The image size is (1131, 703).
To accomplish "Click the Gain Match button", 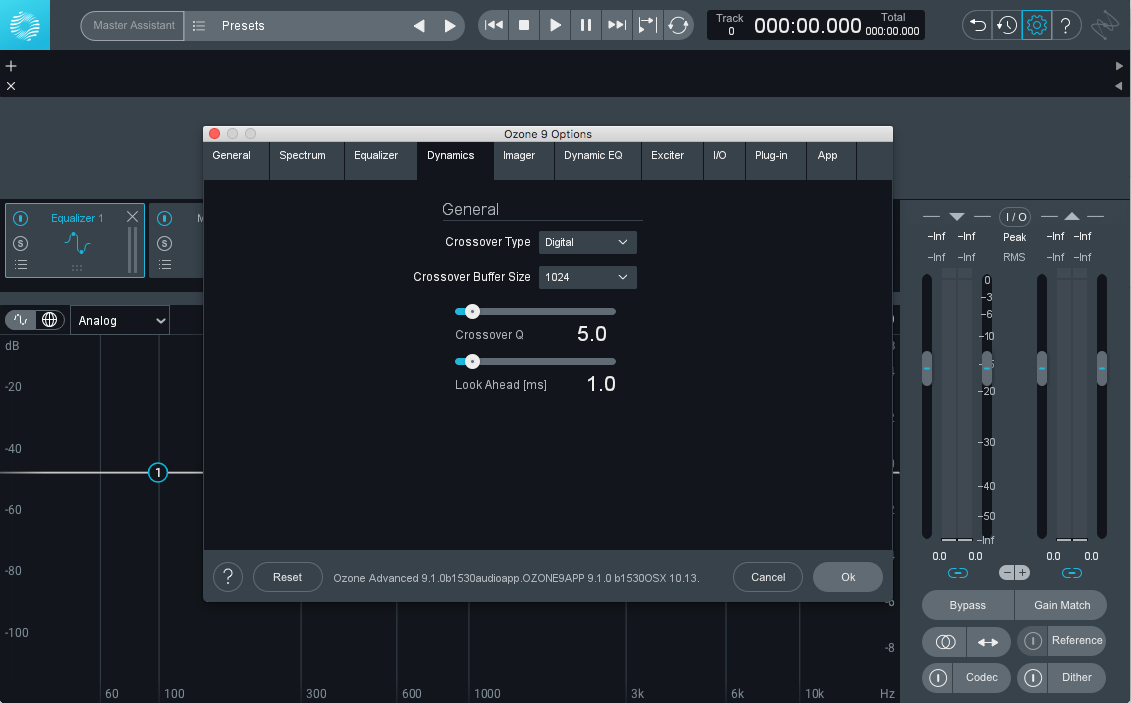I will (x=1061, y=605).
